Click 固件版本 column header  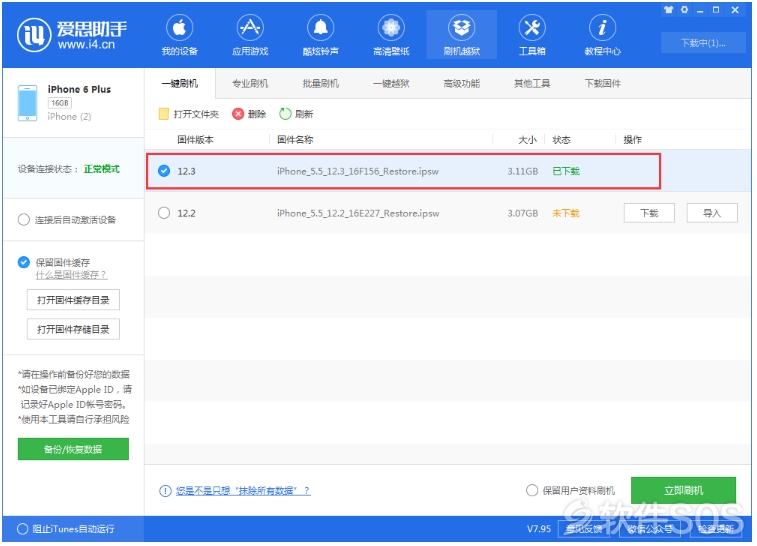click(195, 140)
